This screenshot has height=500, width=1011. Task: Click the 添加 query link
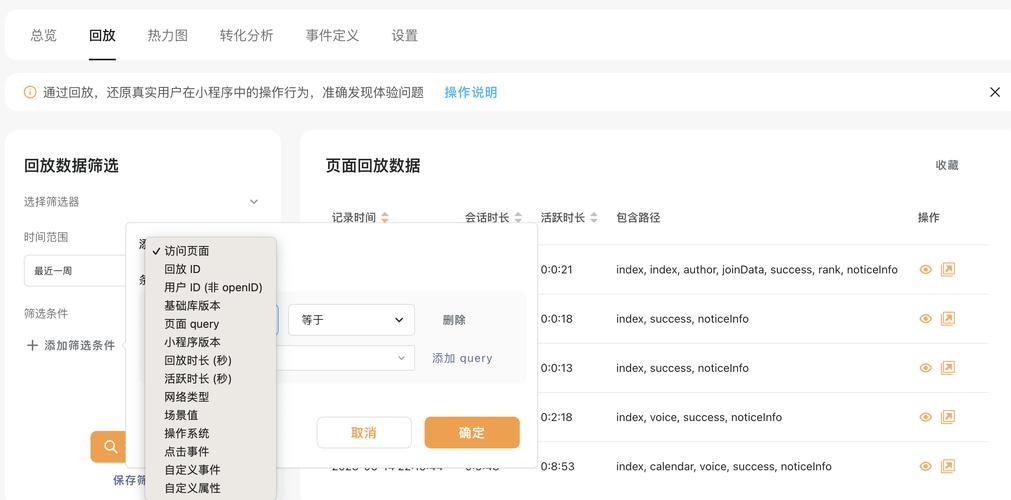[x=462, y=358]
